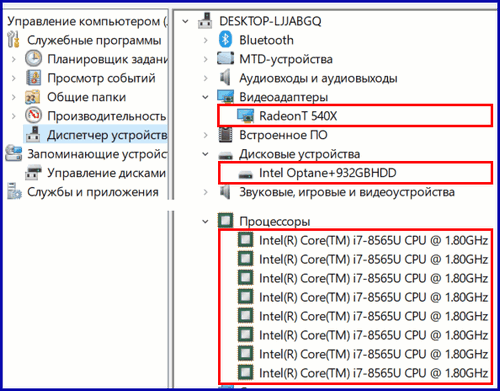Expand the MTD-устройства category

[206, 59]
